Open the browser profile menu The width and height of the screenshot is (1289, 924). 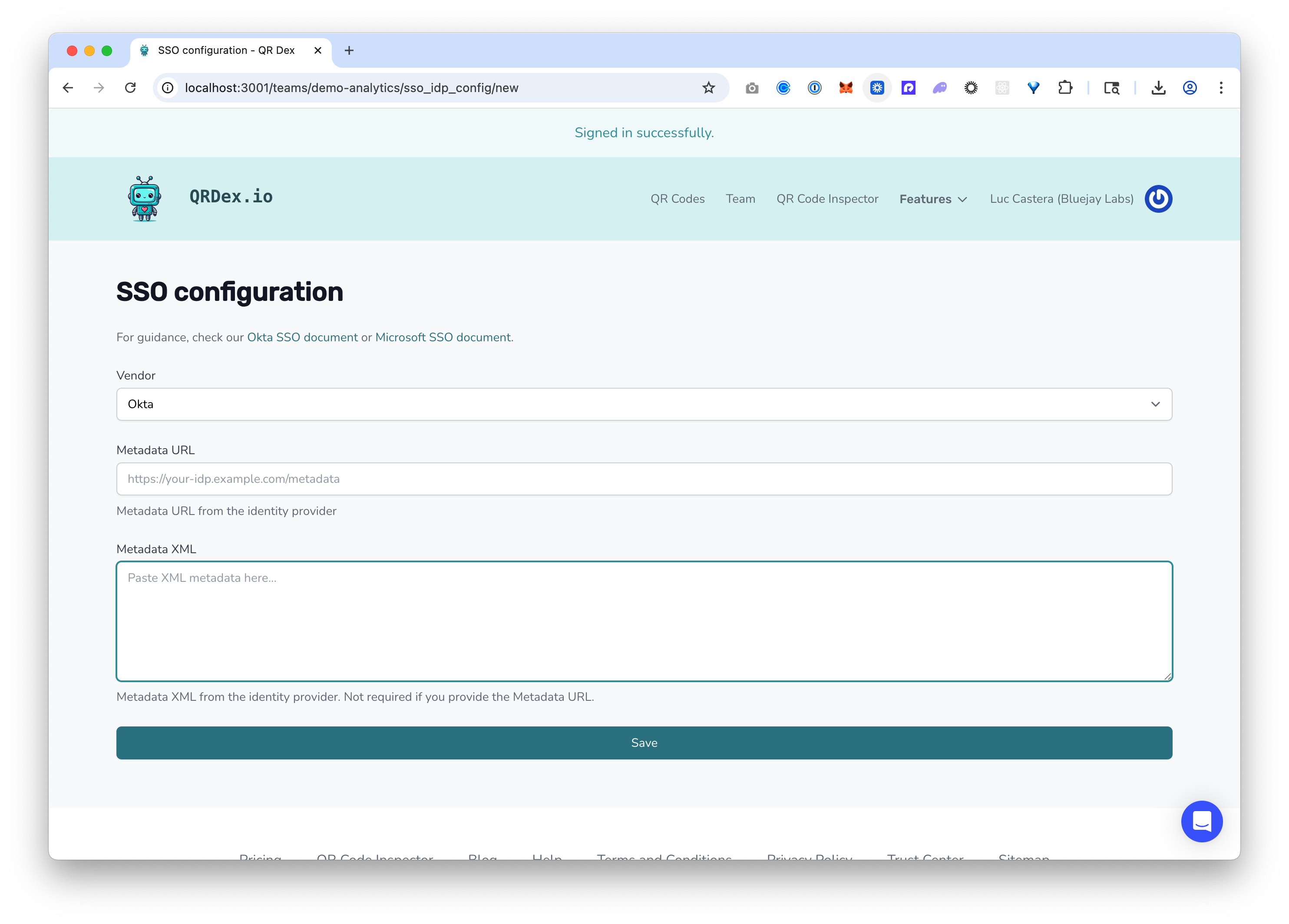tap(1190, 88)
